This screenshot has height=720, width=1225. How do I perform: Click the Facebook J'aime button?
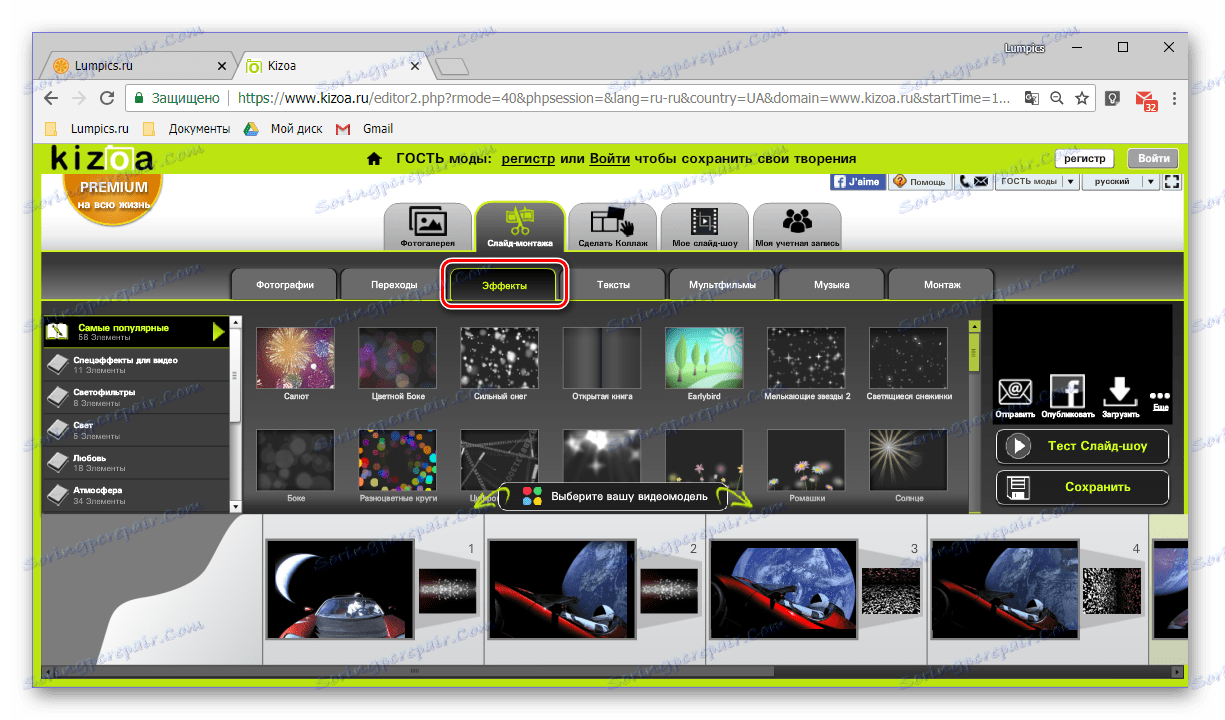click(858, 182)
